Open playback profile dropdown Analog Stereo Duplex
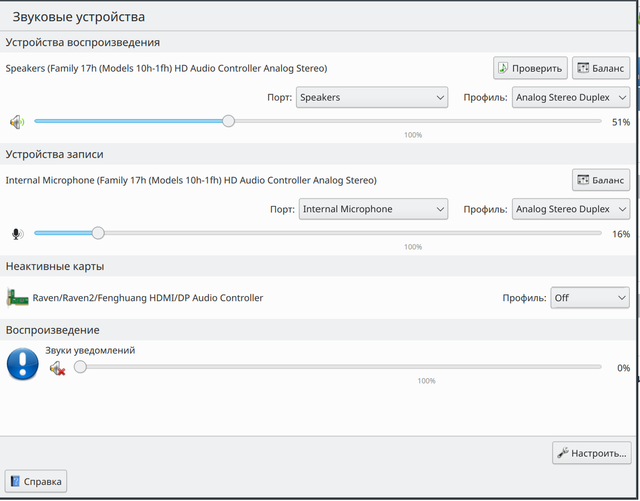 571,97
